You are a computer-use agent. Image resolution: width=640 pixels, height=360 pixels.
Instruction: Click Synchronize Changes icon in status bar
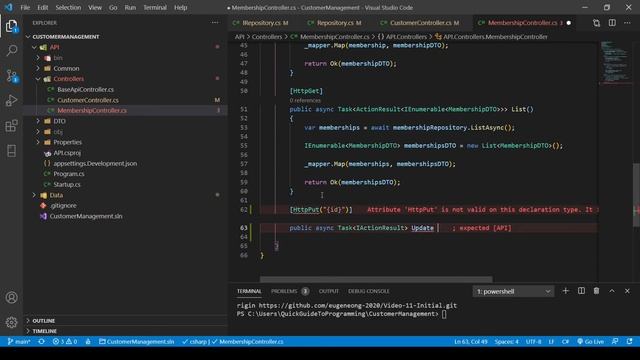[41, 342]
